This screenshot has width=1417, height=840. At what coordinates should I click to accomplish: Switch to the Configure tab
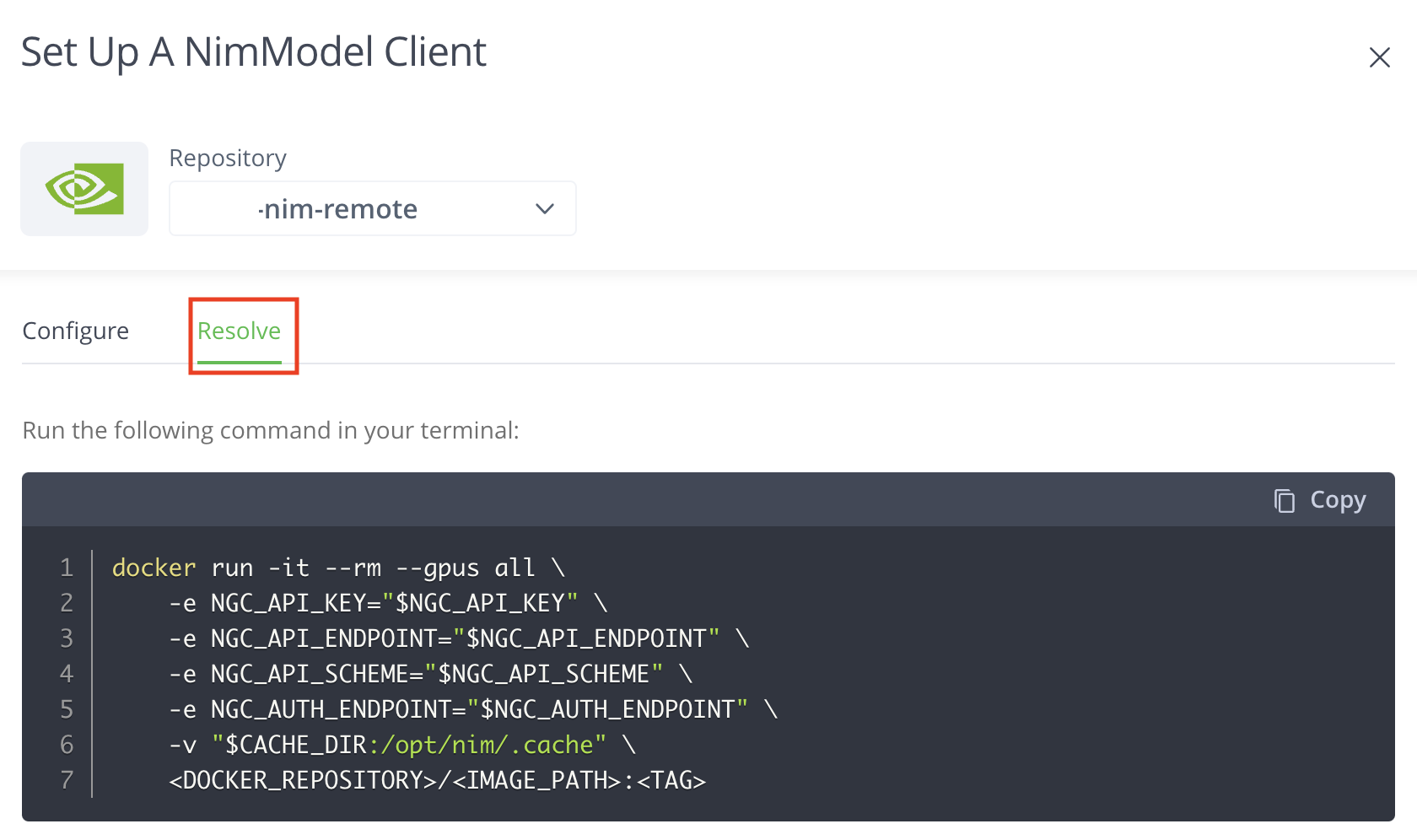pos(76,331)
